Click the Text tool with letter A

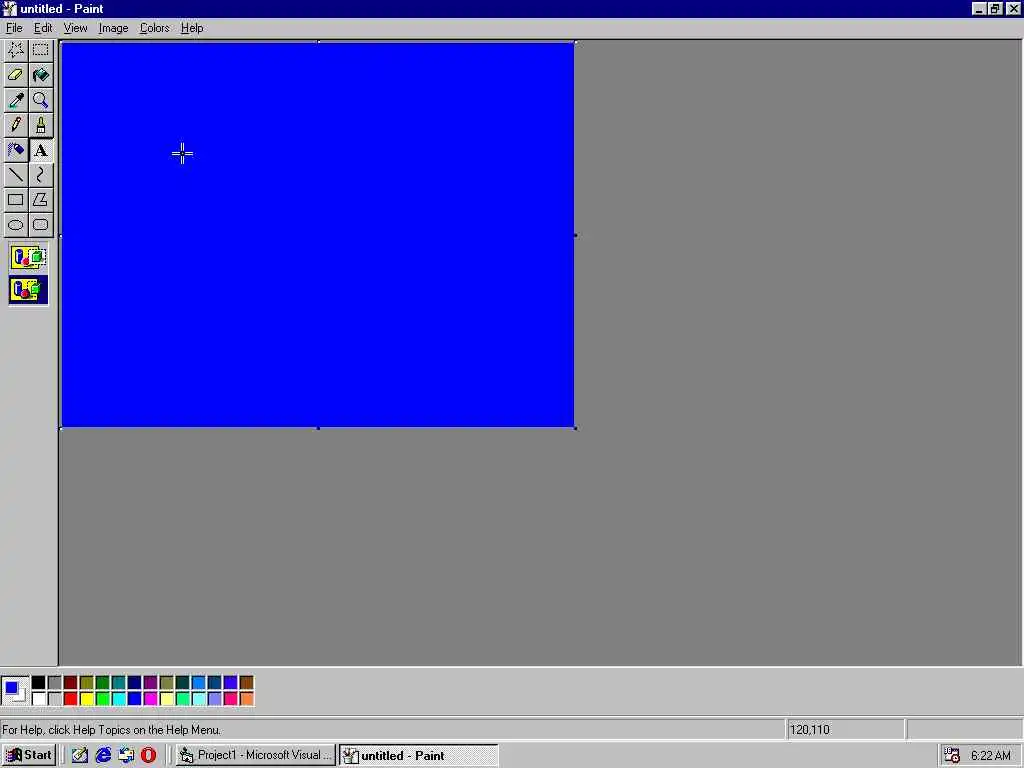coord(40,150)
